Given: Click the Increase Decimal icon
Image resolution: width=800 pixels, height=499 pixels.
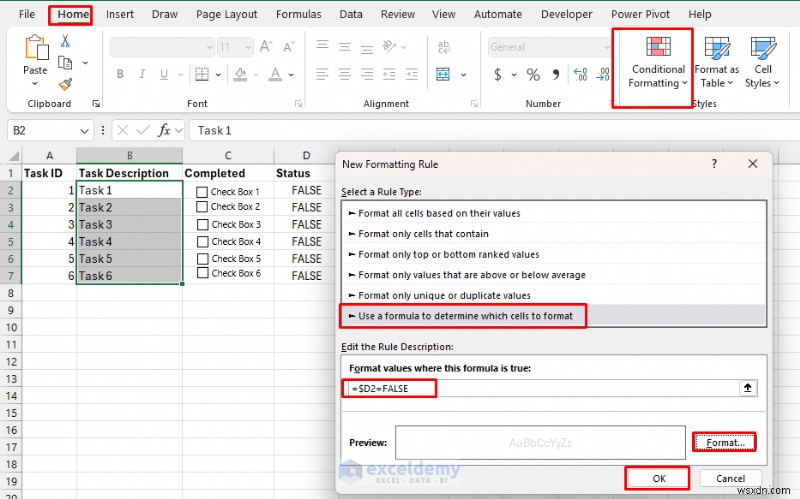Looking at the screenshot, I should coord(581,75).
